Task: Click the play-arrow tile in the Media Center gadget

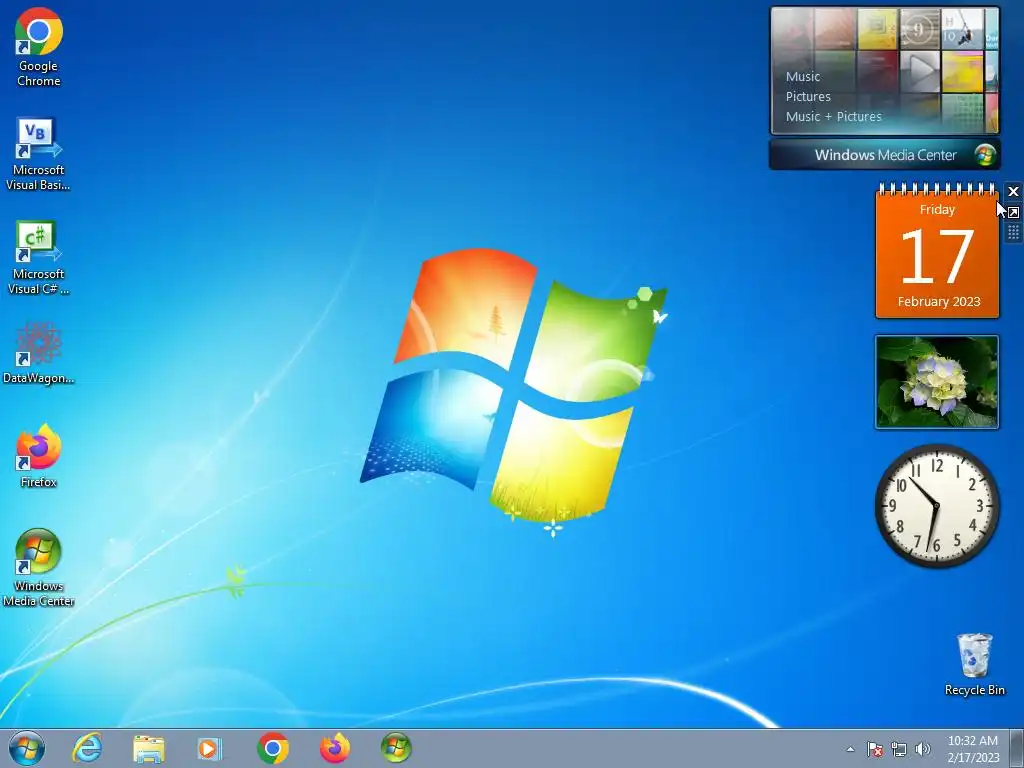Action: point(920,71)
